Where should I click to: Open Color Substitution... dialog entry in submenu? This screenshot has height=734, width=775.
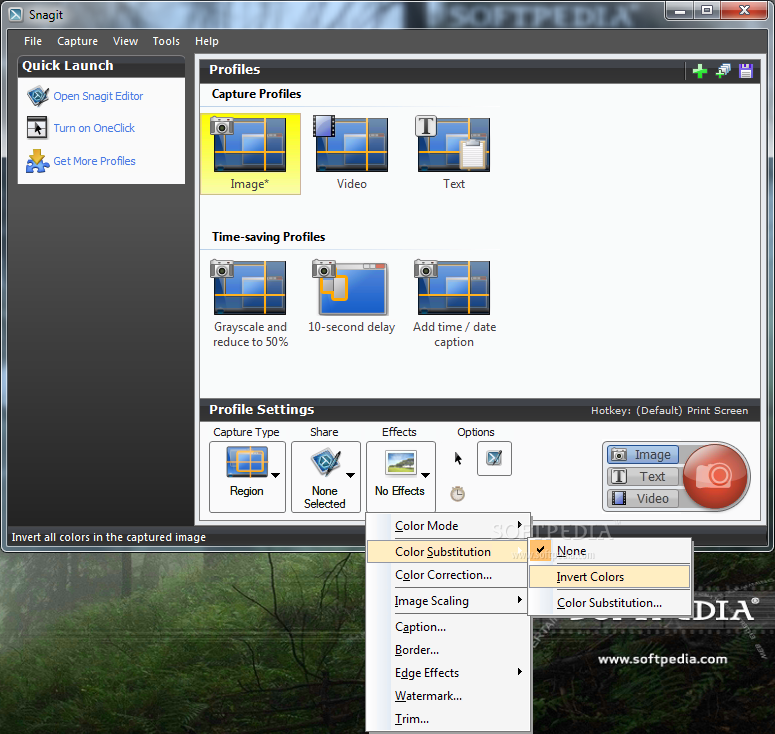[609, 603]
